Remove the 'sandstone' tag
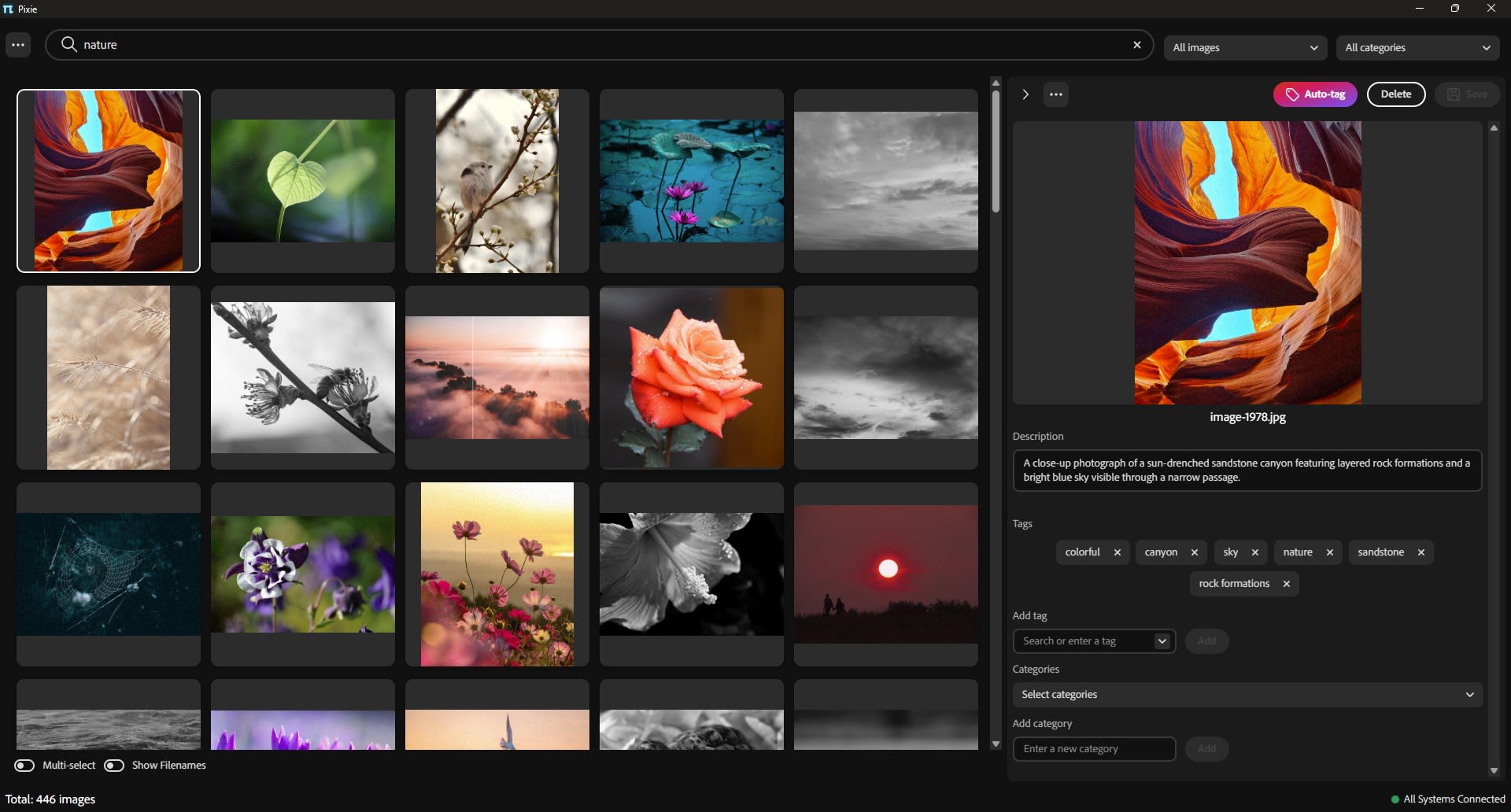The height and width of the screenshot is (812, 1511). pos(1420,552)
